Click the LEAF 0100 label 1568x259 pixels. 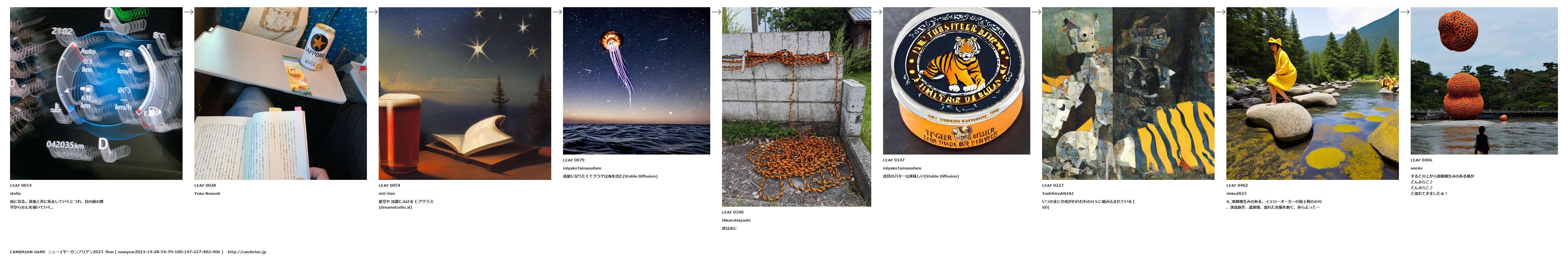point(733,212)
